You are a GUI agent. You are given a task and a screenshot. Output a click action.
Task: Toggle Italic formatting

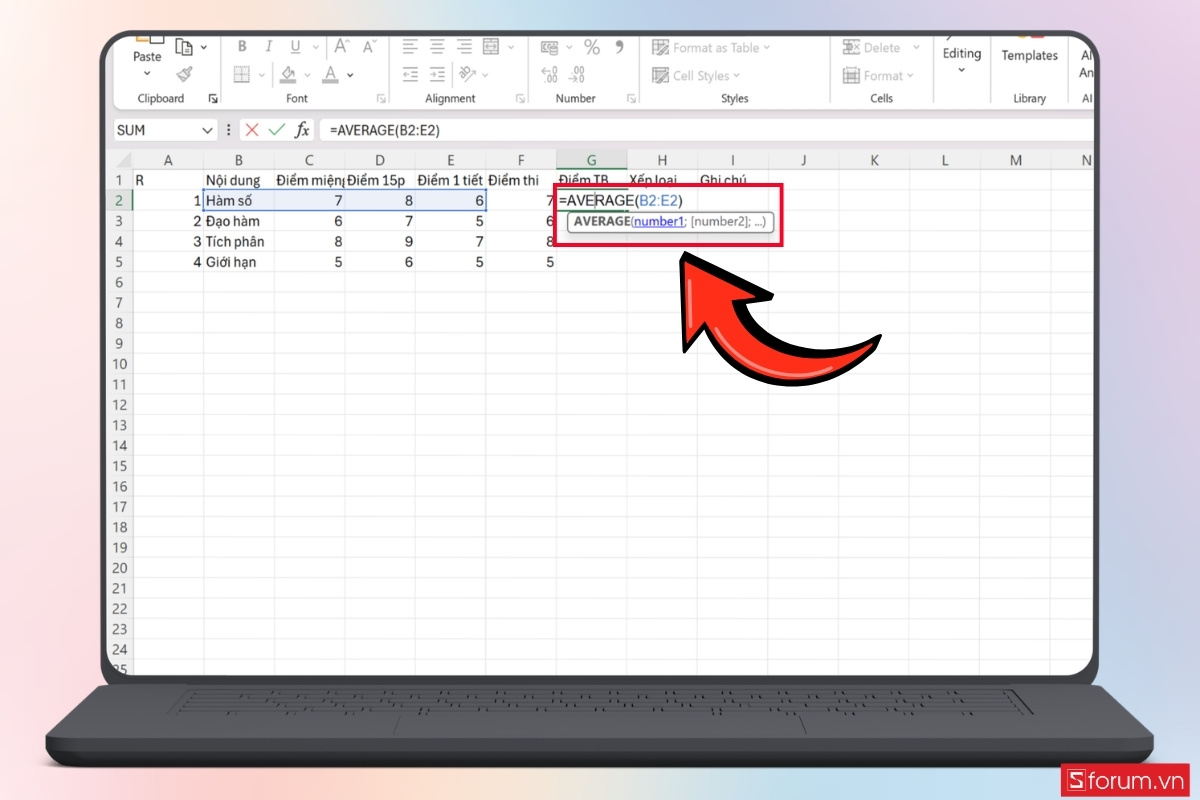pyautogui.click(x=268, y=47)
